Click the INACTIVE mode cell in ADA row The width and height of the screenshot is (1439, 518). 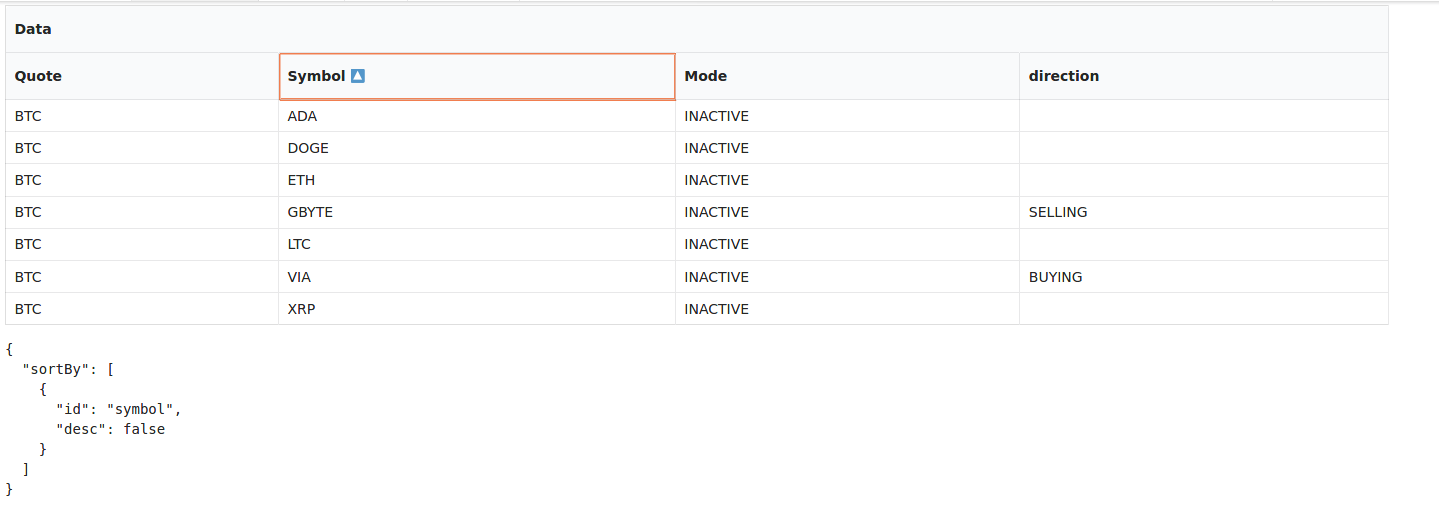tap(848, 116)
